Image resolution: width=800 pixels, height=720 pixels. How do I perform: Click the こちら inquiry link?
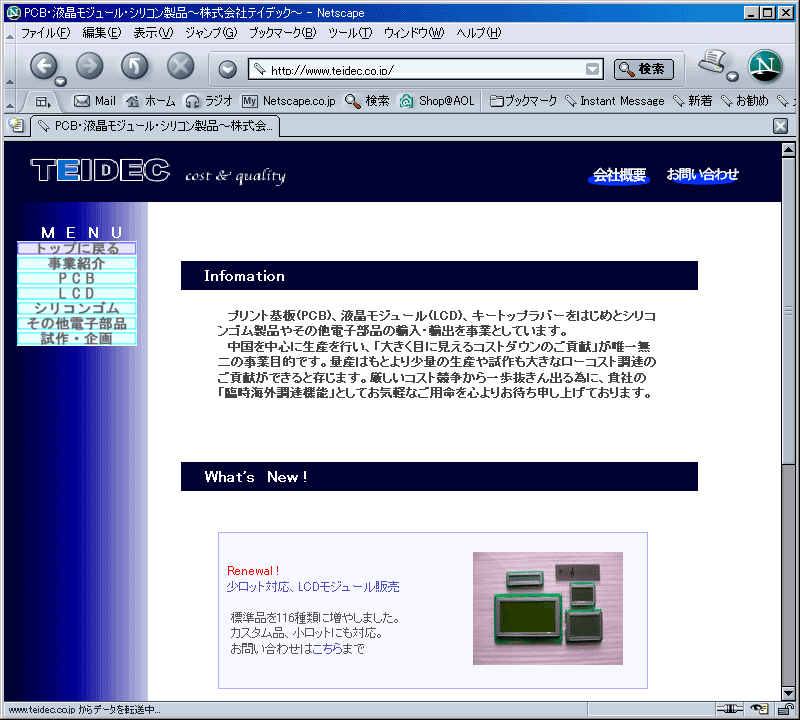pos(327,649)
